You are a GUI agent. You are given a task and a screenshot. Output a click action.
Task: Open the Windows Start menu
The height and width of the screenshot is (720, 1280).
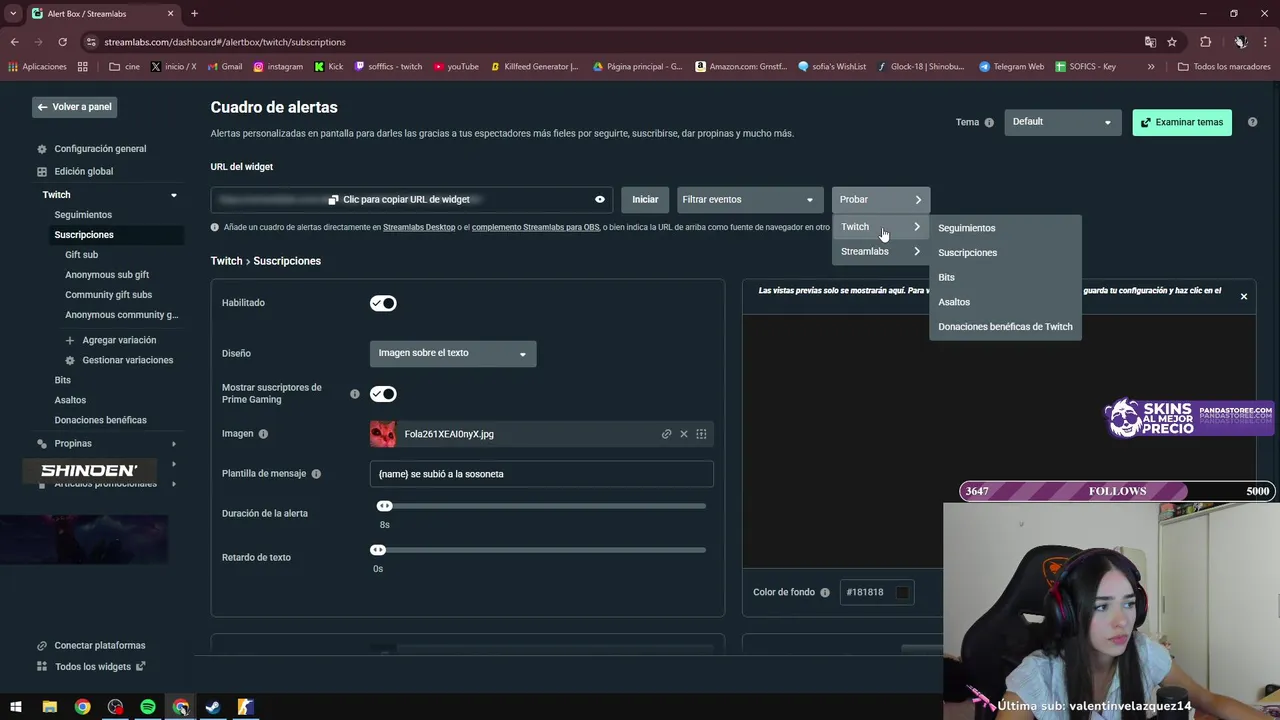click(16, 707)
